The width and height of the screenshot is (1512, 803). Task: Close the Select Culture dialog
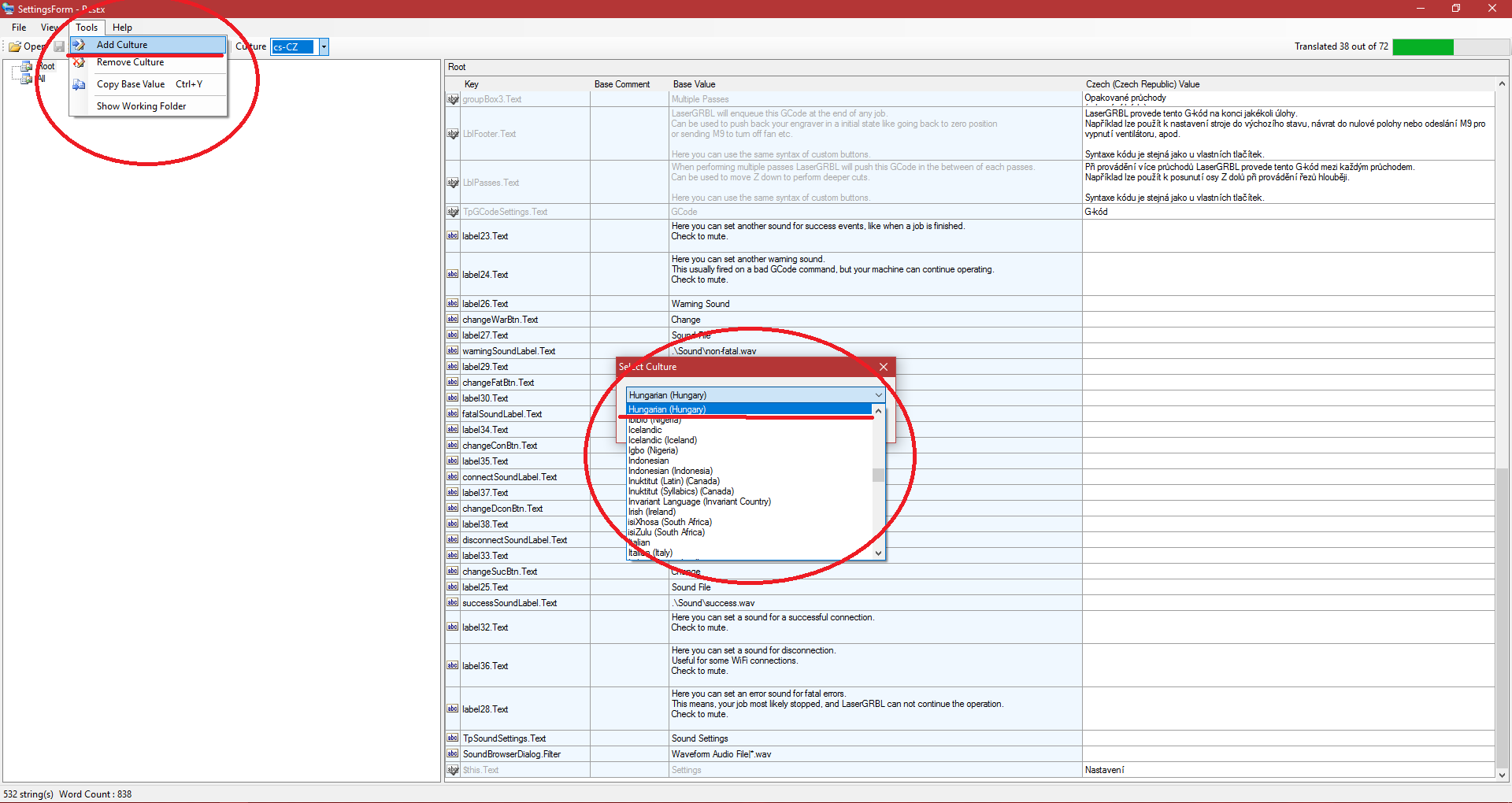coord(884,367)
